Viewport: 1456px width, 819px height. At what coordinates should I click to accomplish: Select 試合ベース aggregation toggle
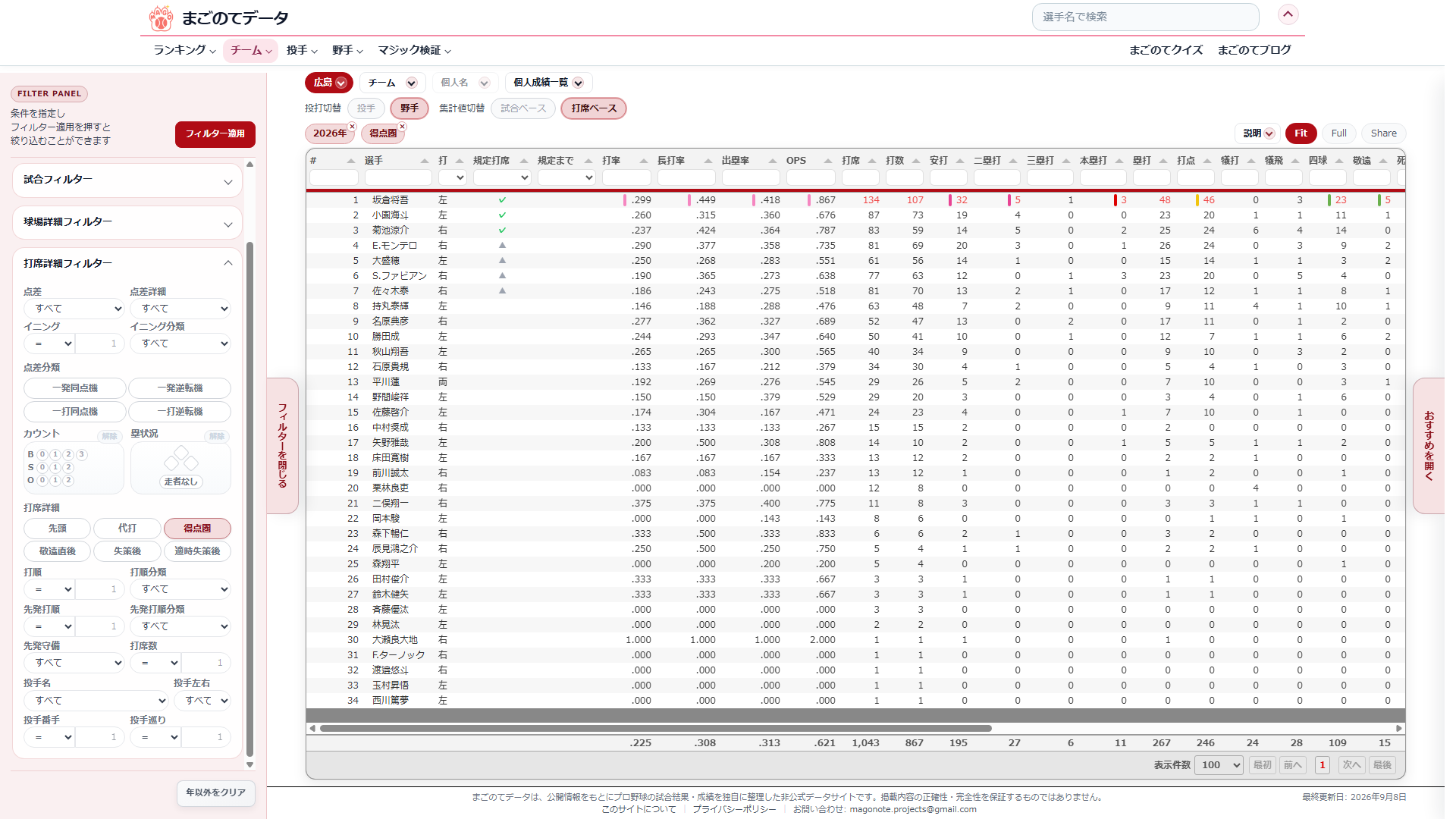click(523, 108)
